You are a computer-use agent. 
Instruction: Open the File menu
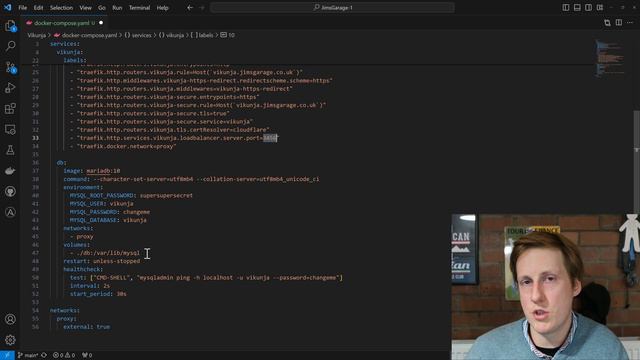coord(22,7)
